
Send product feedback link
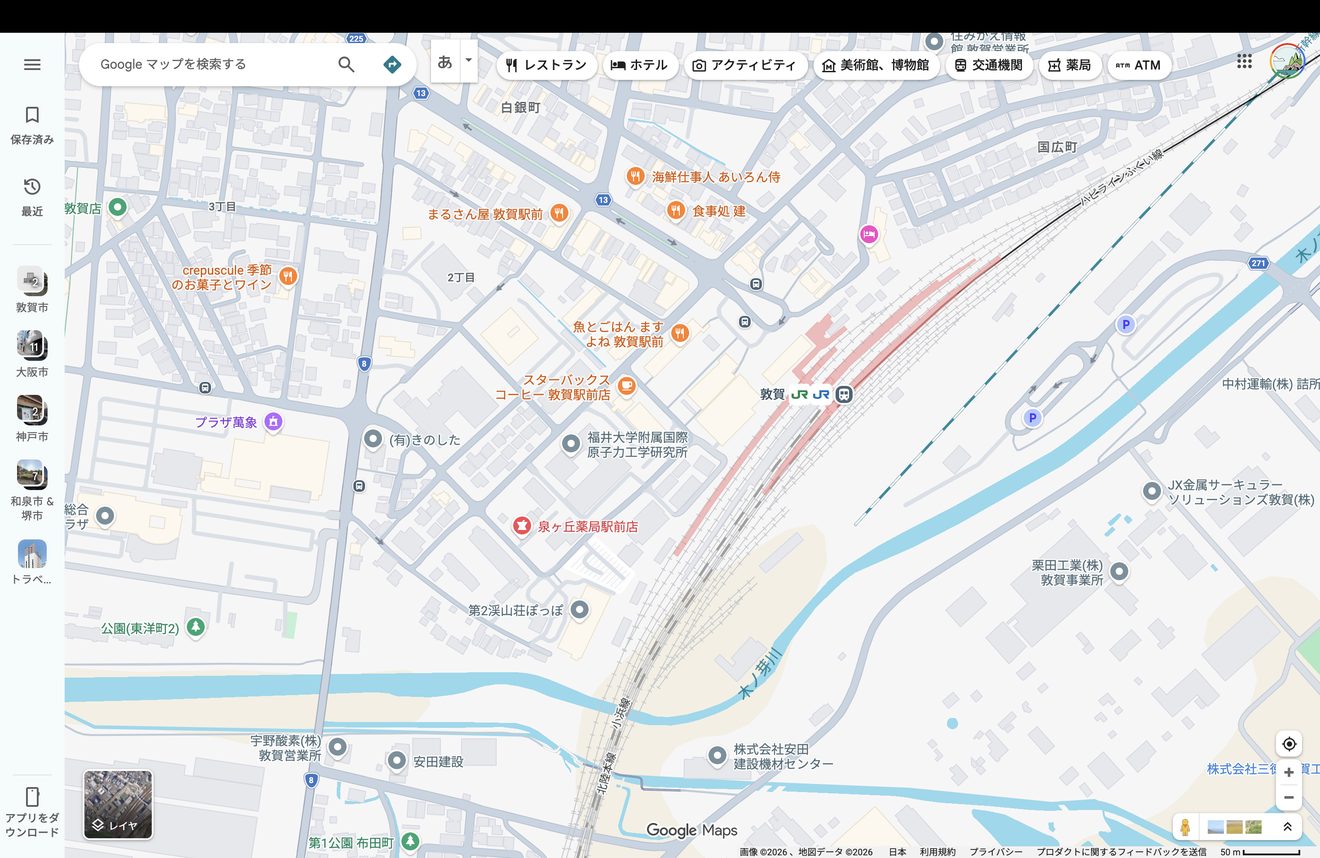click(1121, 852)
